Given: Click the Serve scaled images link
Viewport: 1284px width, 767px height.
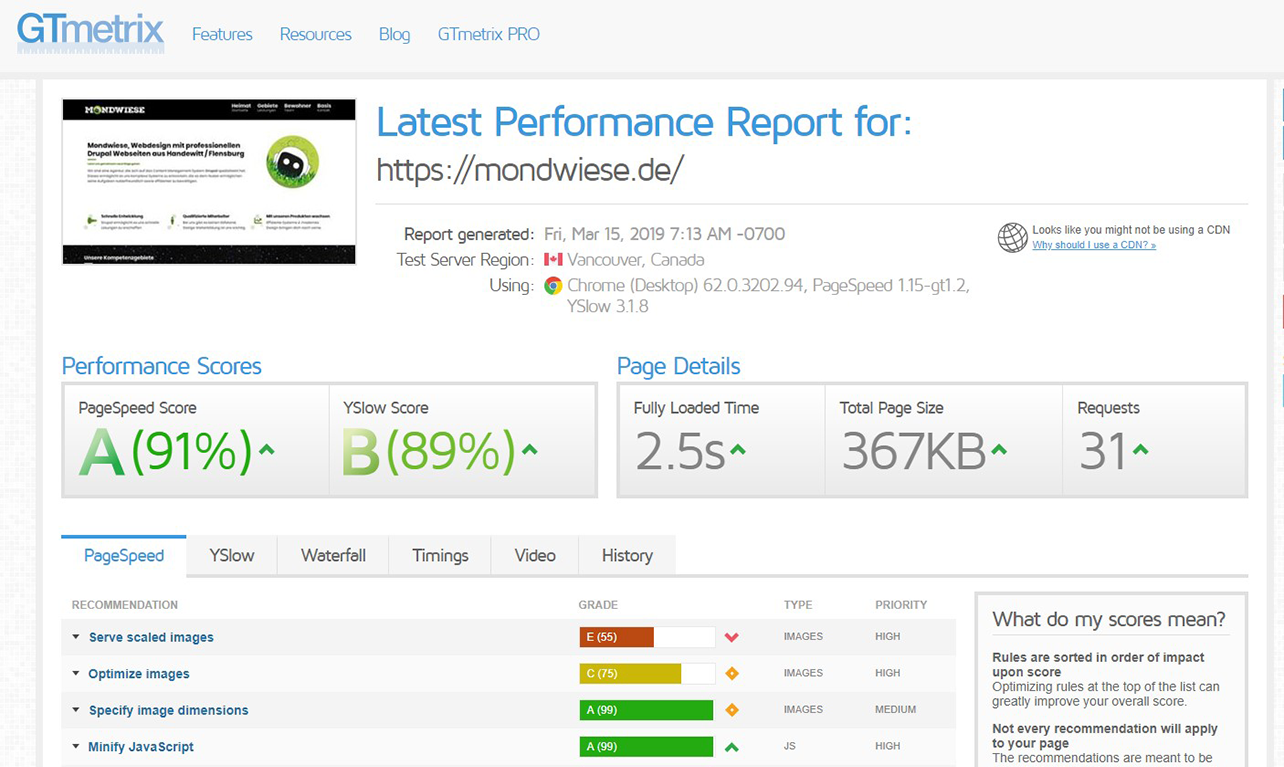Looking at the screenshot, I should (151, 637).
